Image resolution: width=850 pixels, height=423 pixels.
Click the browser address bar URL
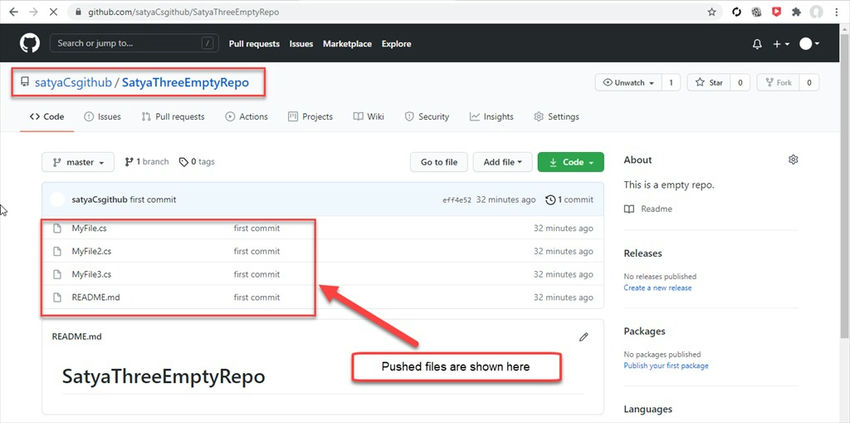click(184, 12)
